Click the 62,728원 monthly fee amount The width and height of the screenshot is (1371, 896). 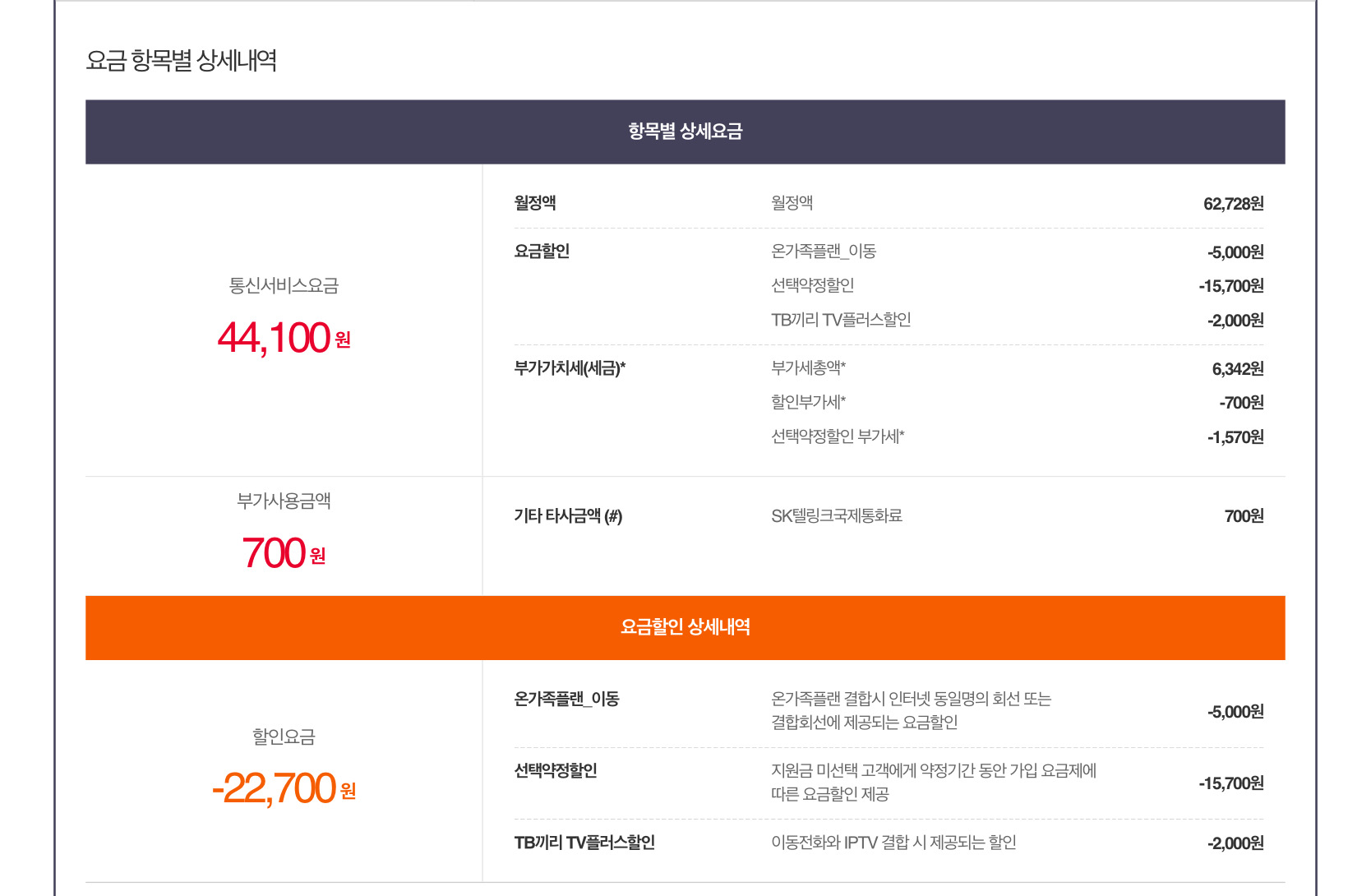[x=1233, y=204]
